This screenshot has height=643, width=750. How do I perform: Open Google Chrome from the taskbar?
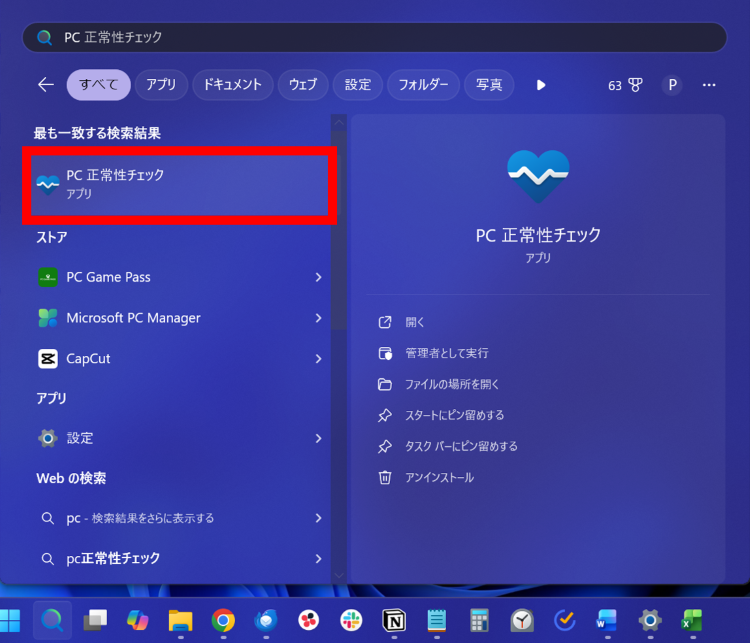(x=223, y=621)
